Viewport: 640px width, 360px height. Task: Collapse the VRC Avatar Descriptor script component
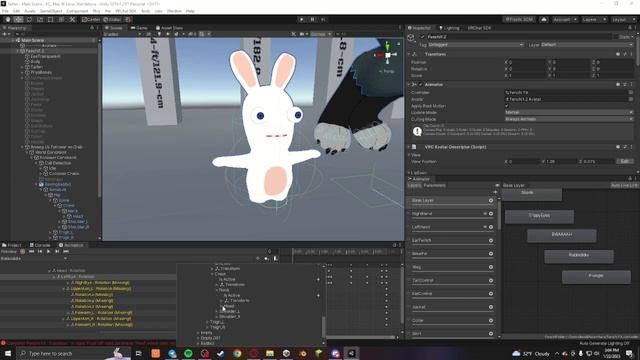coord(409,147)
